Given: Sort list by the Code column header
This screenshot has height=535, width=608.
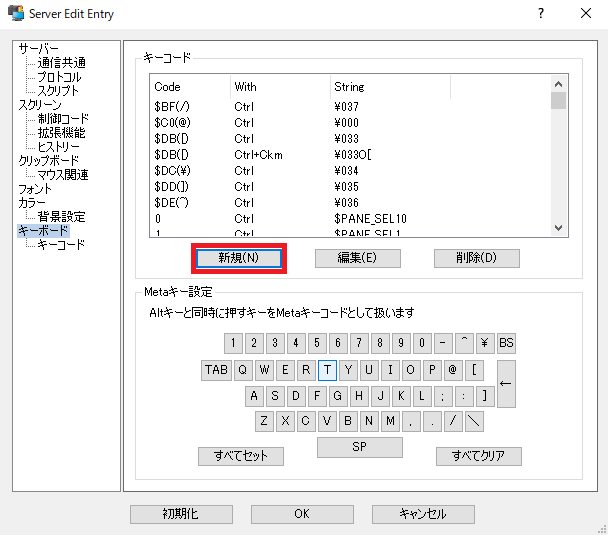Looking at the screenshot, I should click(190, 86).
